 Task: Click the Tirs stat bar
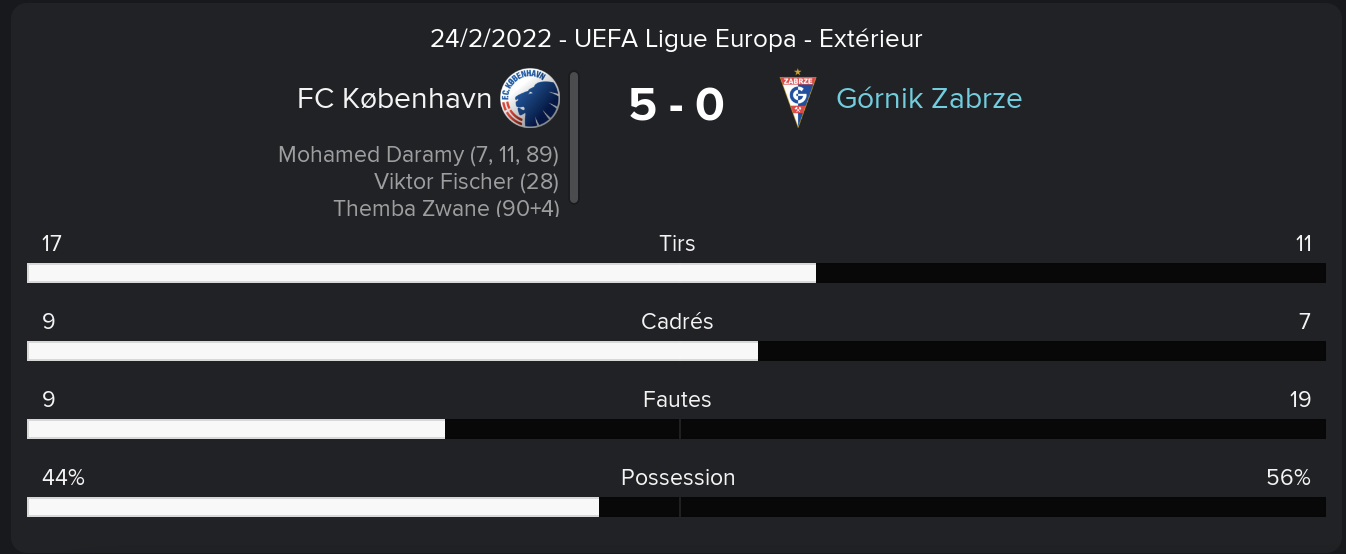(x=676, y=273)
